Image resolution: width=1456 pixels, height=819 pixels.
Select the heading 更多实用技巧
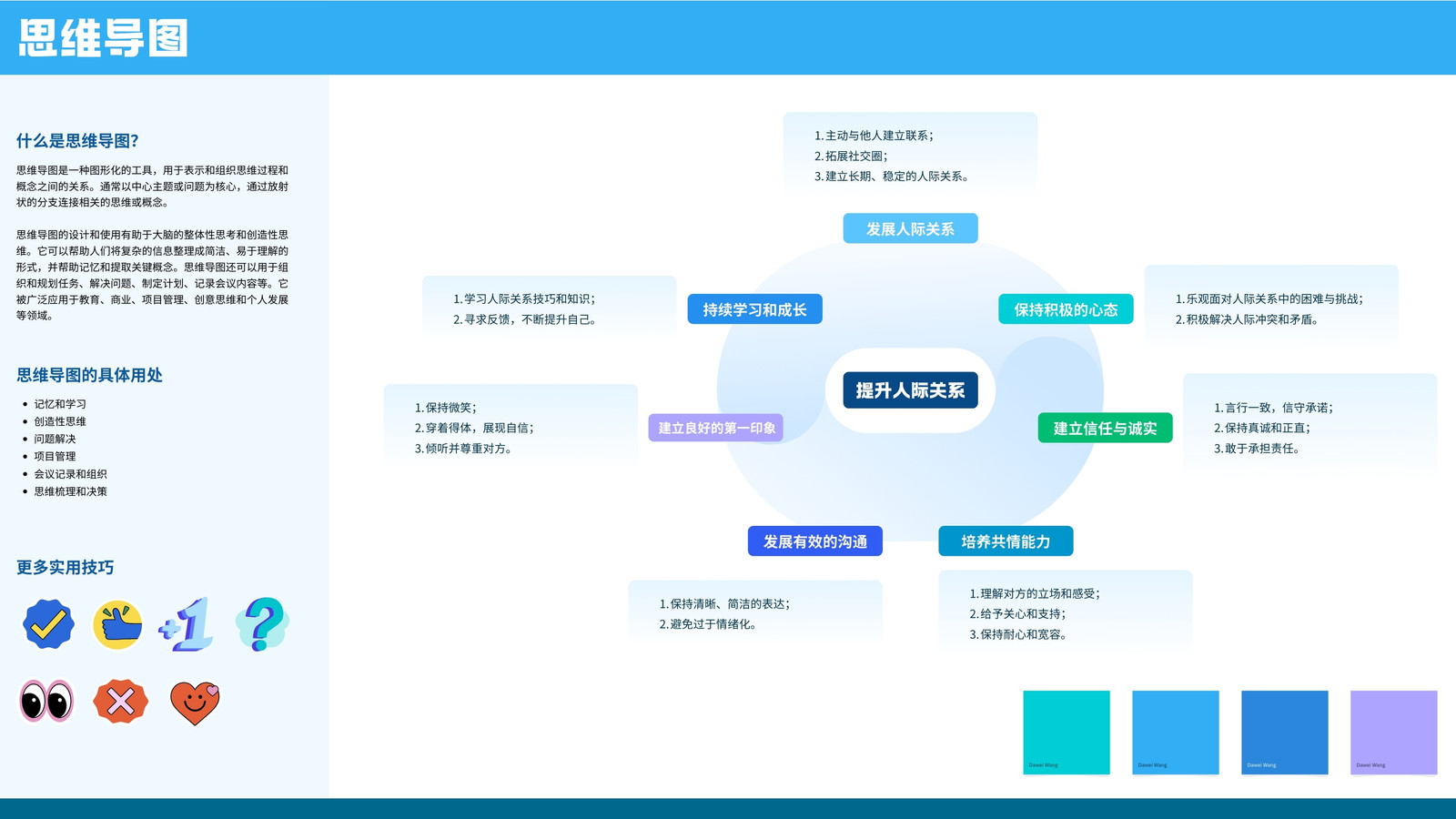(x=66, y=568)
